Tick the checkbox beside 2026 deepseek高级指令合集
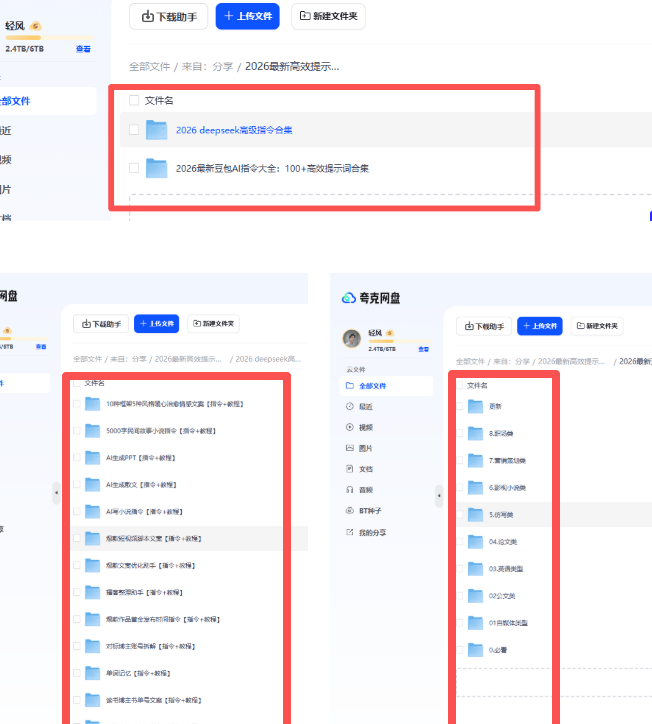 pos(134,130)
